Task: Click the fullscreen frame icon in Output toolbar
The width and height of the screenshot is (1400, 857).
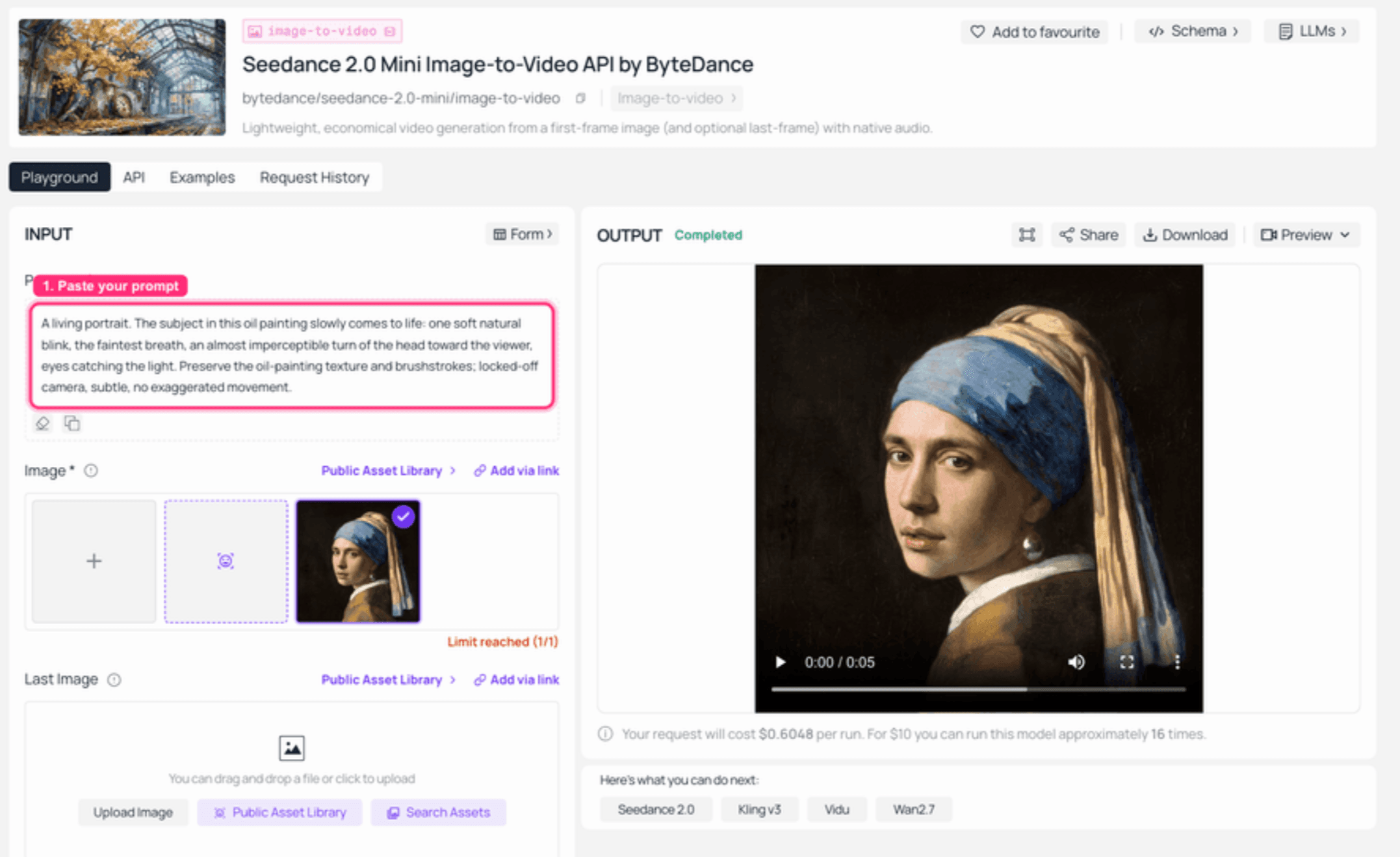Action: (1027, 235)
